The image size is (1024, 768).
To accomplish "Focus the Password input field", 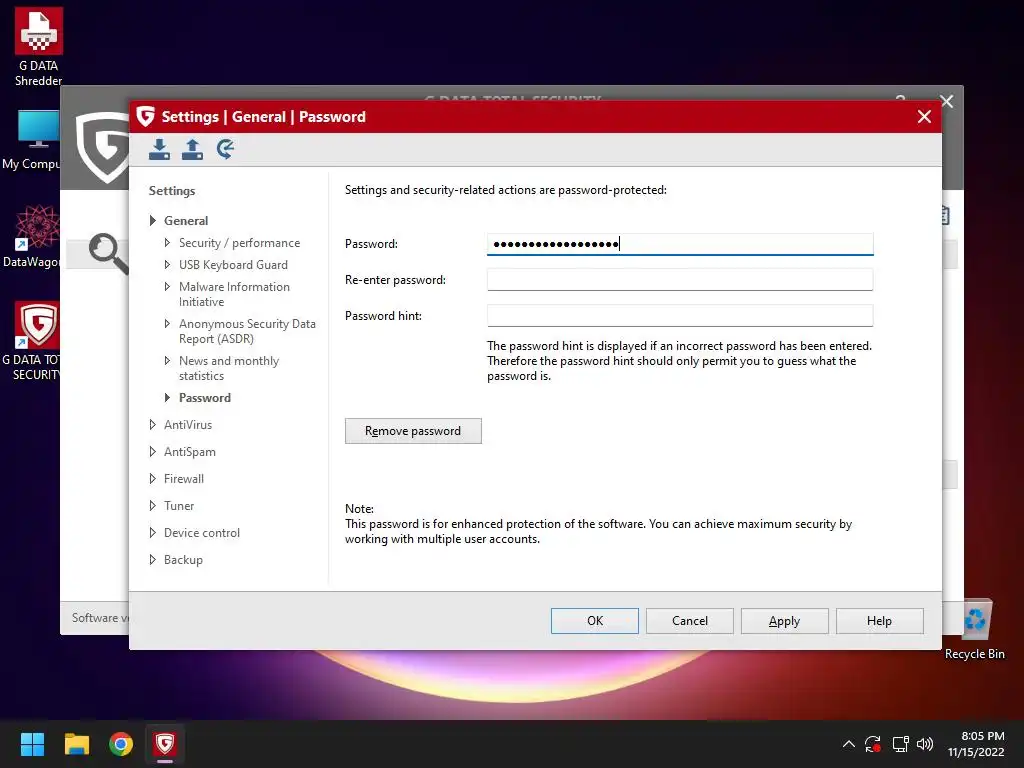I will (x=680, y=244).
